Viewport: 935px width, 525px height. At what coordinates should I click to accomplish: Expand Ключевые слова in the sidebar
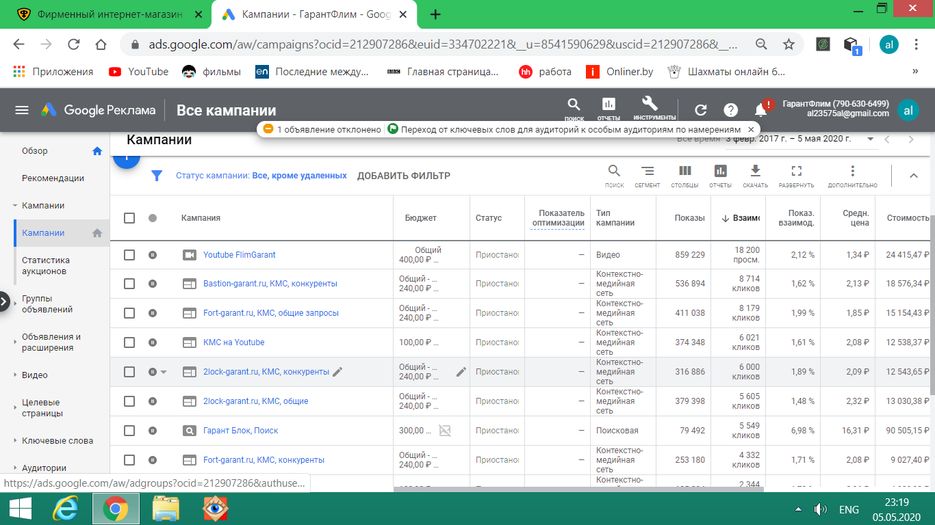(x=14, y=440)
